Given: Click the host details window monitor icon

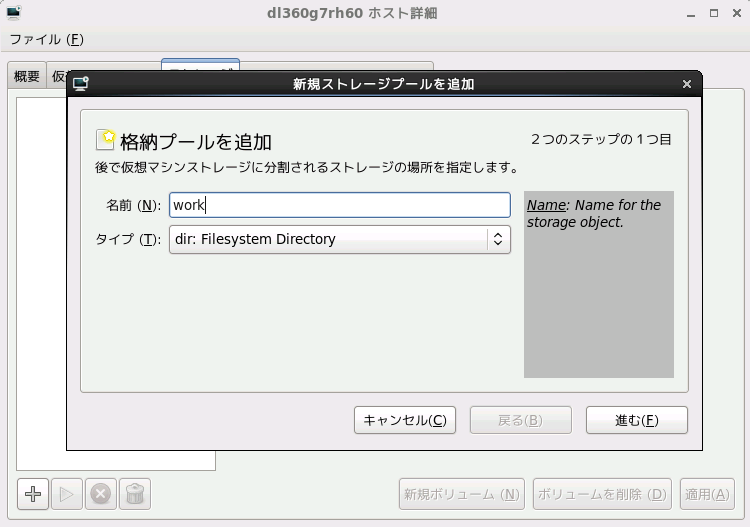Looking at the screenshot, I should [13, 12].
